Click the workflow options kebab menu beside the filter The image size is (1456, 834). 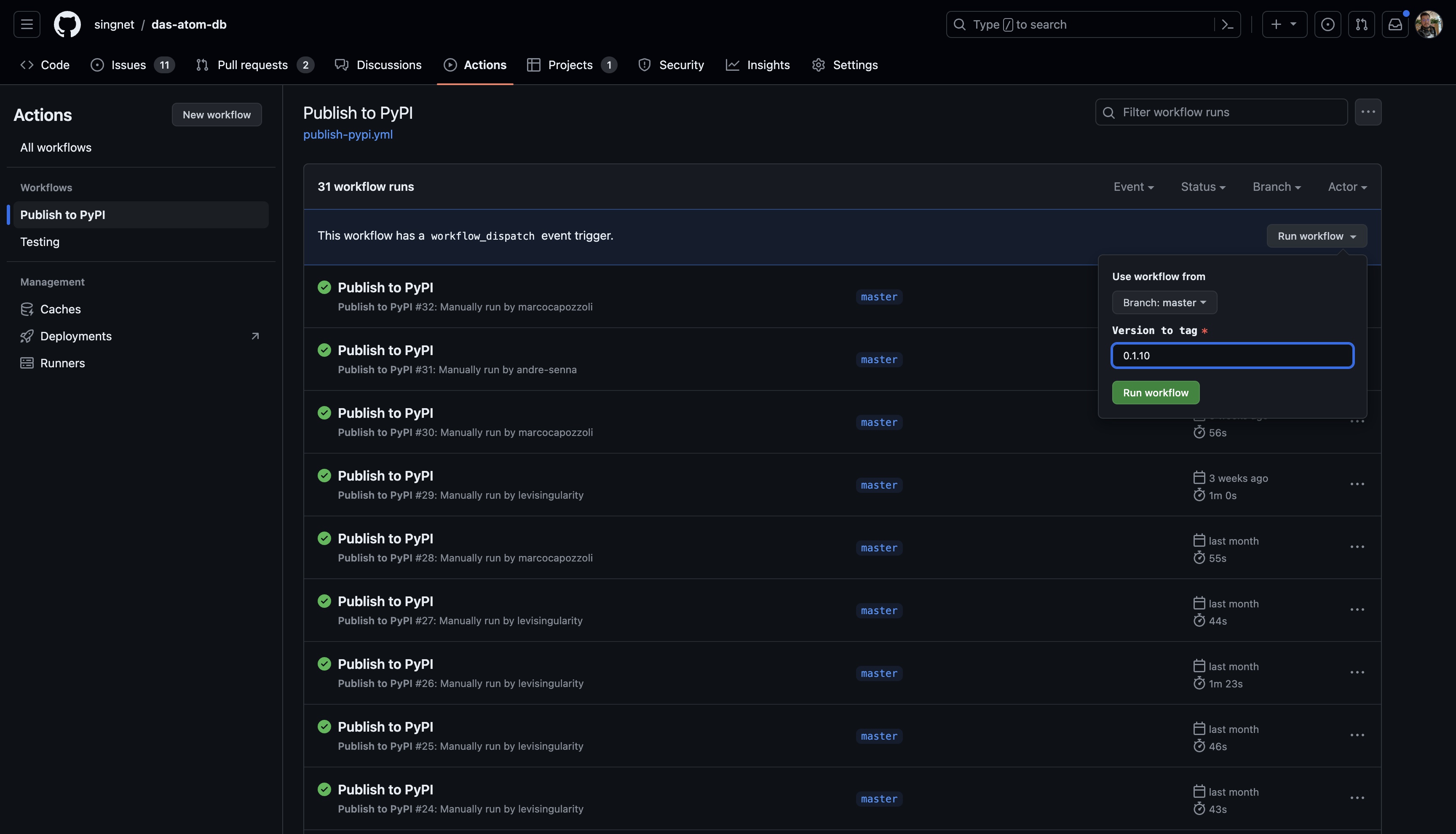(x=1368, y=112)
